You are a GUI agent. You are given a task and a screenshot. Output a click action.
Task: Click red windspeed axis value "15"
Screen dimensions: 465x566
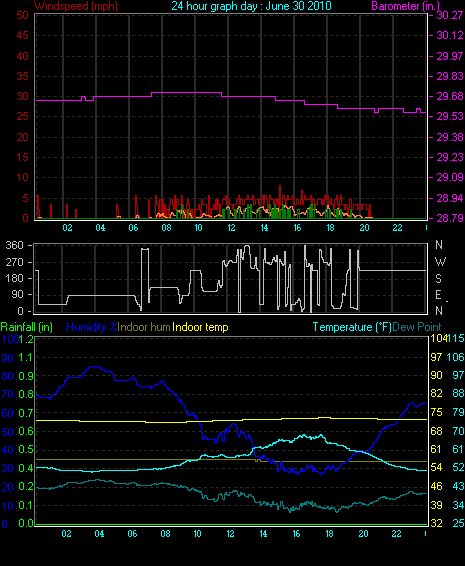coord(22,157)
